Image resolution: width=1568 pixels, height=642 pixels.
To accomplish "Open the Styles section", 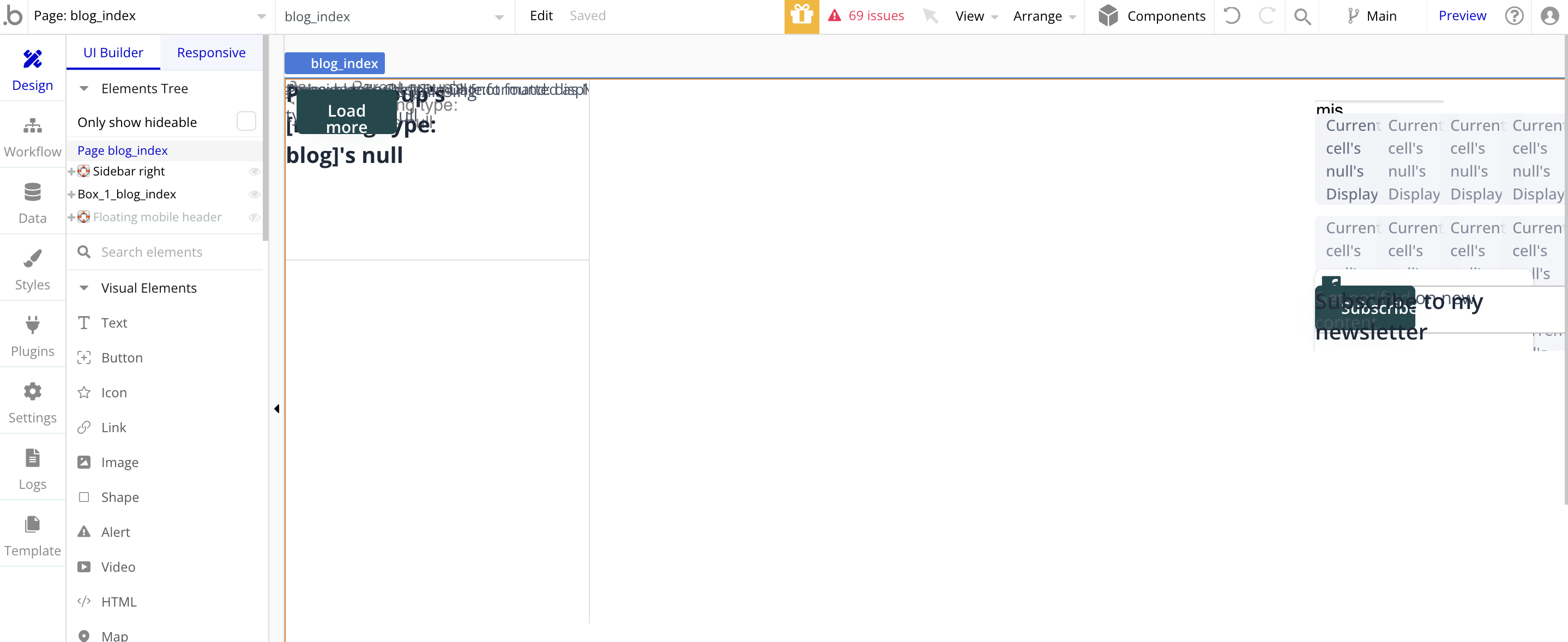I will tap(32, 270).
